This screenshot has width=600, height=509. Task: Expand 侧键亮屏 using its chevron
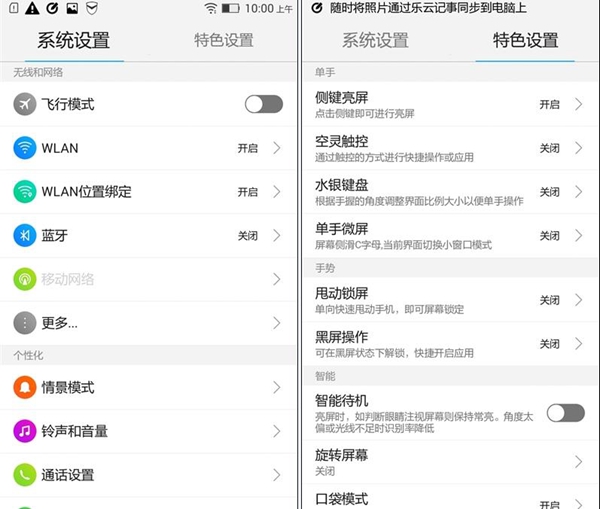pyautogui.click(x=578, y=104)
